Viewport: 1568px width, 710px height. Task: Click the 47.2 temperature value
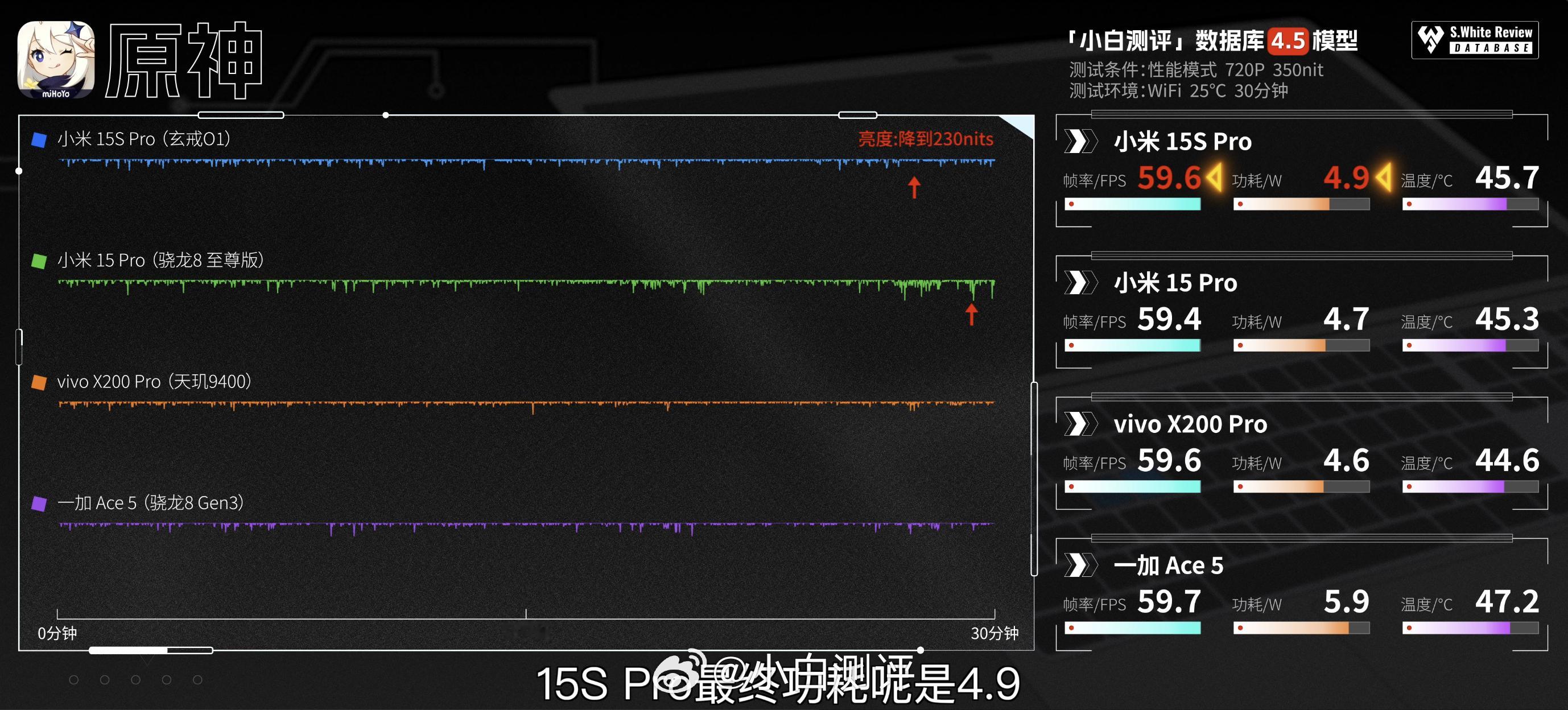(1507, 601)
